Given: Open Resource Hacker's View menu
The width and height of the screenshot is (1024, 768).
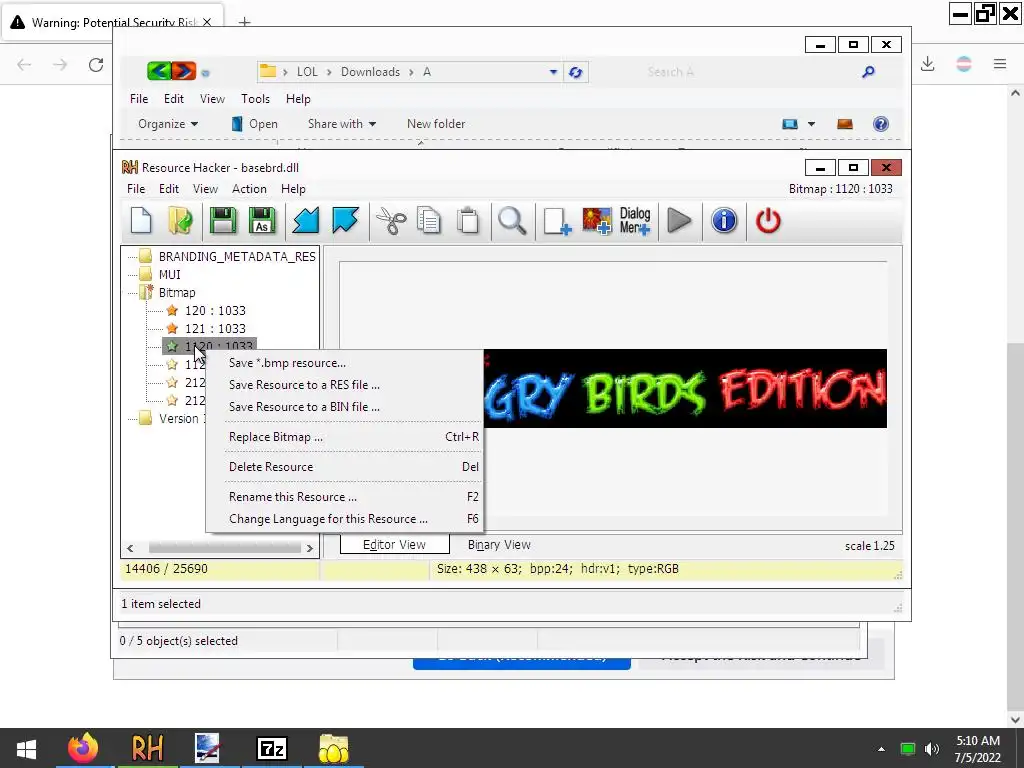Looking at the screenshot, I should click(205, 189).
